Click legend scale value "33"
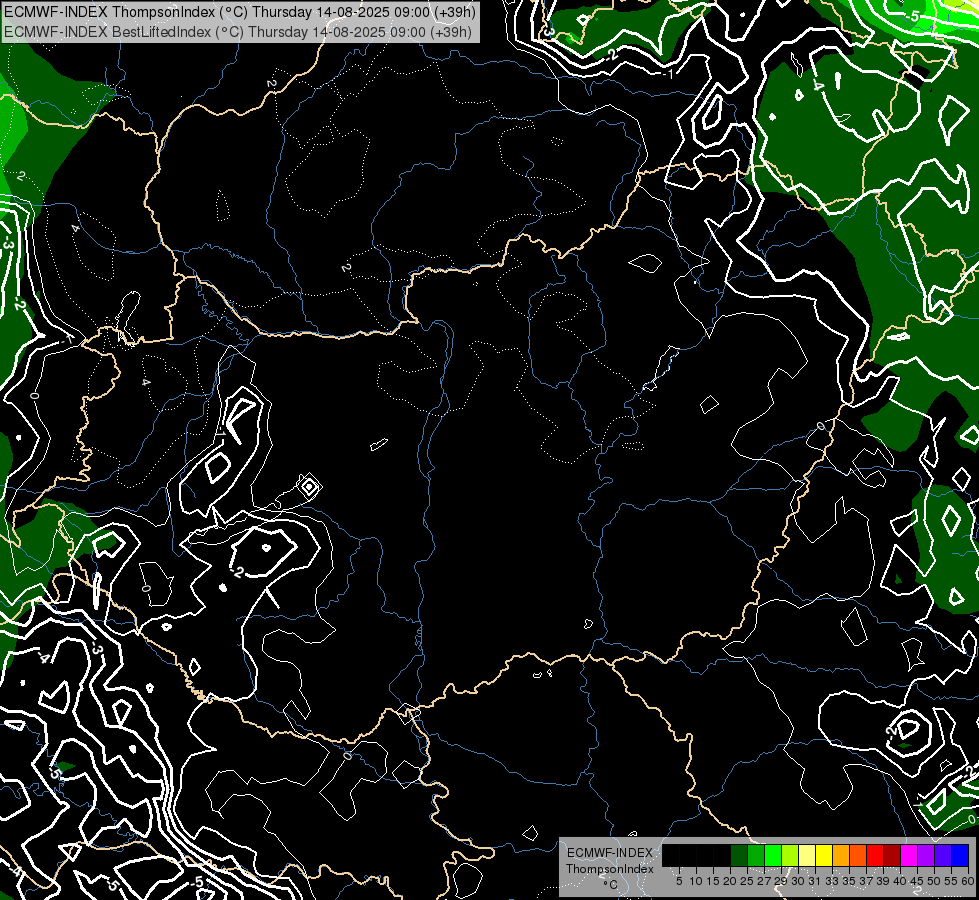This screenshot has height=900, width=979. click(x=832, y=881)
